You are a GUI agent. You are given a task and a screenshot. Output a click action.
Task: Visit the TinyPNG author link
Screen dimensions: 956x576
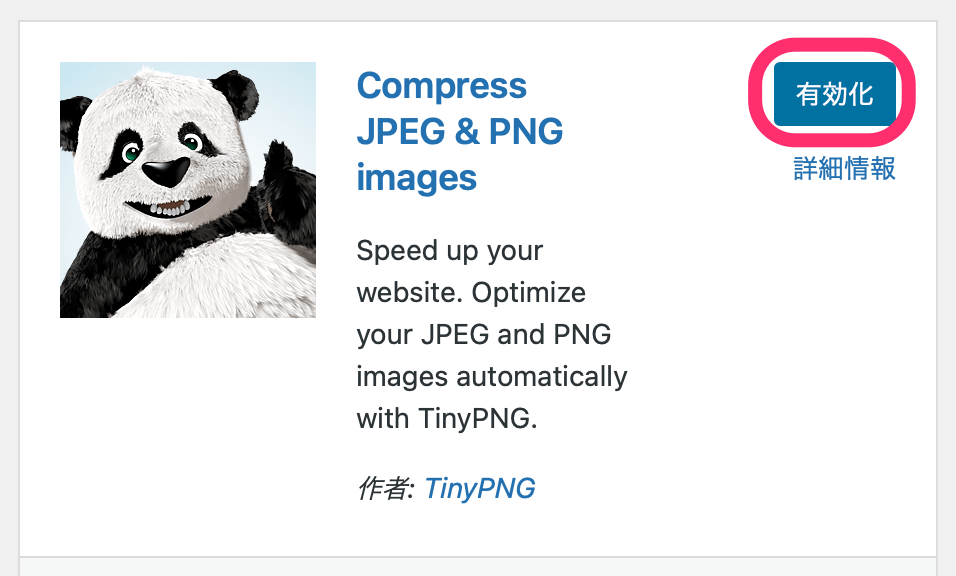pos(480,488)
